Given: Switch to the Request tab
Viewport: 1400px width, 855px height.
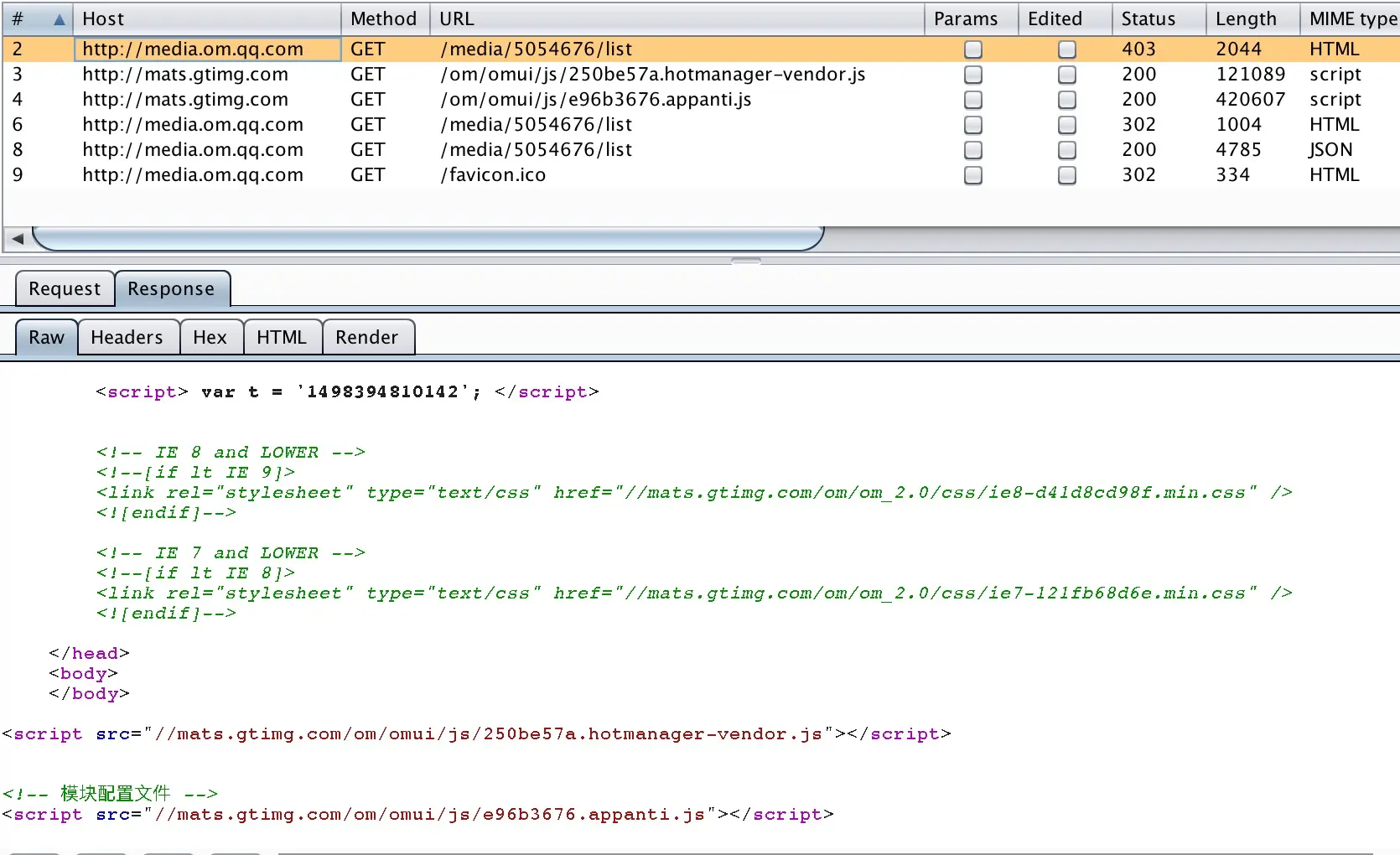Looking at the screenshot, I should [x=65, y=289].
